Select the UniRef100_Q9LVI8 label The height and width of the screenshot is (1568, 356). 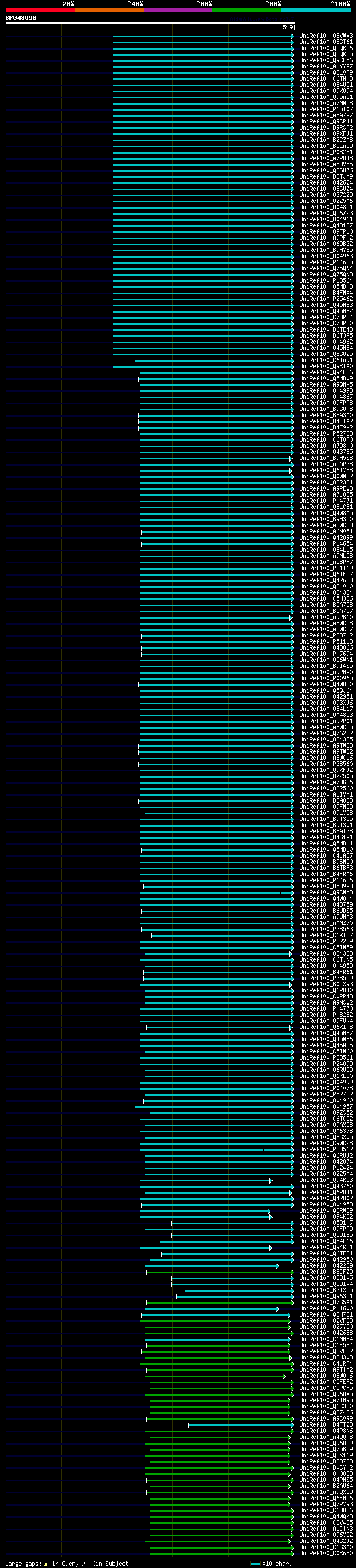(x=325, y=813)
